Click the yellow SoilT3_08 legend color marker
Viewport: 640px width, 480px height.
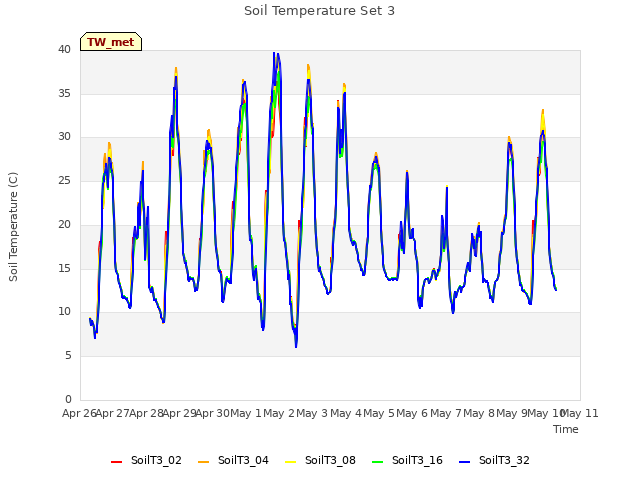[290, 462]
